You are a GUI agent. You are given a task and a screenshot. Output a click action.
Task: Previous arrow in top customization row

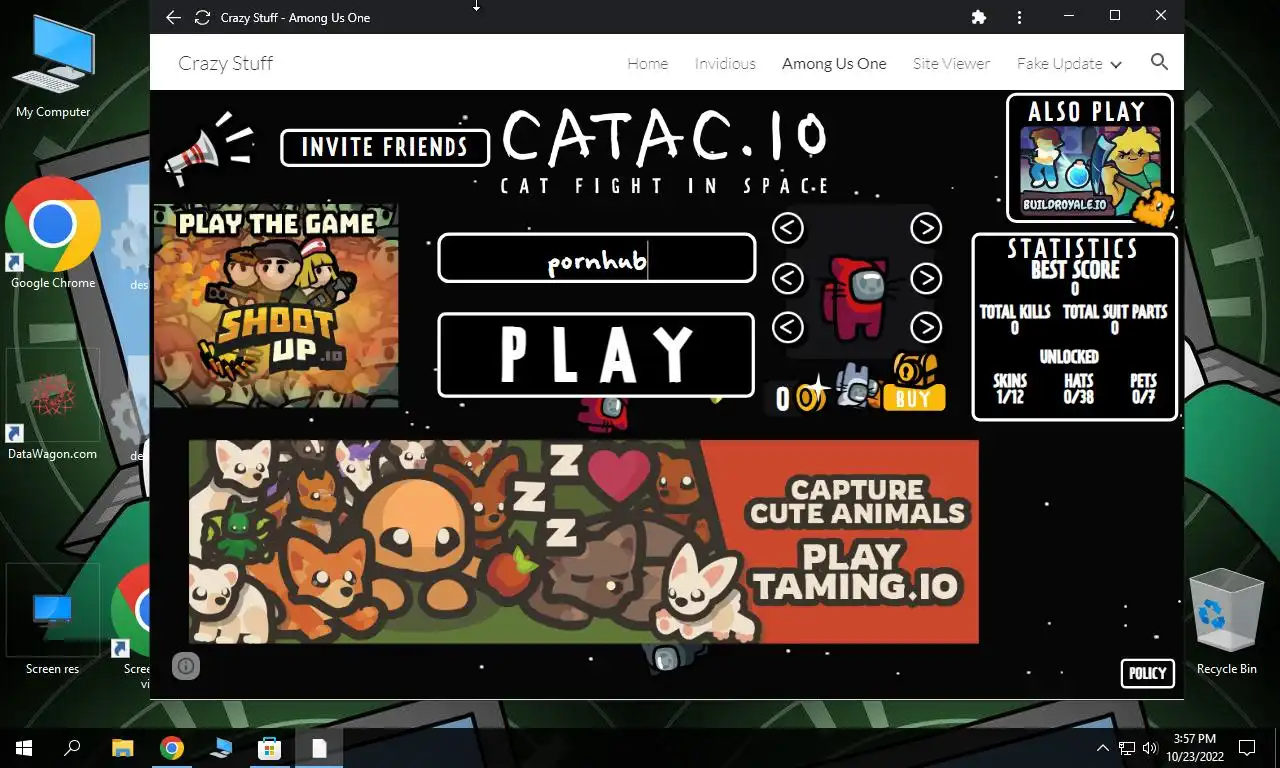coord(788,228)
